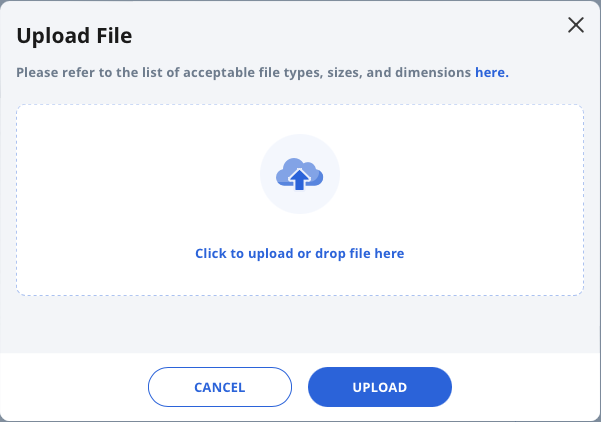Click the white footer bar beside CANCEL
The image size is (601, 422).
pyautogui.click(x=73, y=387)
